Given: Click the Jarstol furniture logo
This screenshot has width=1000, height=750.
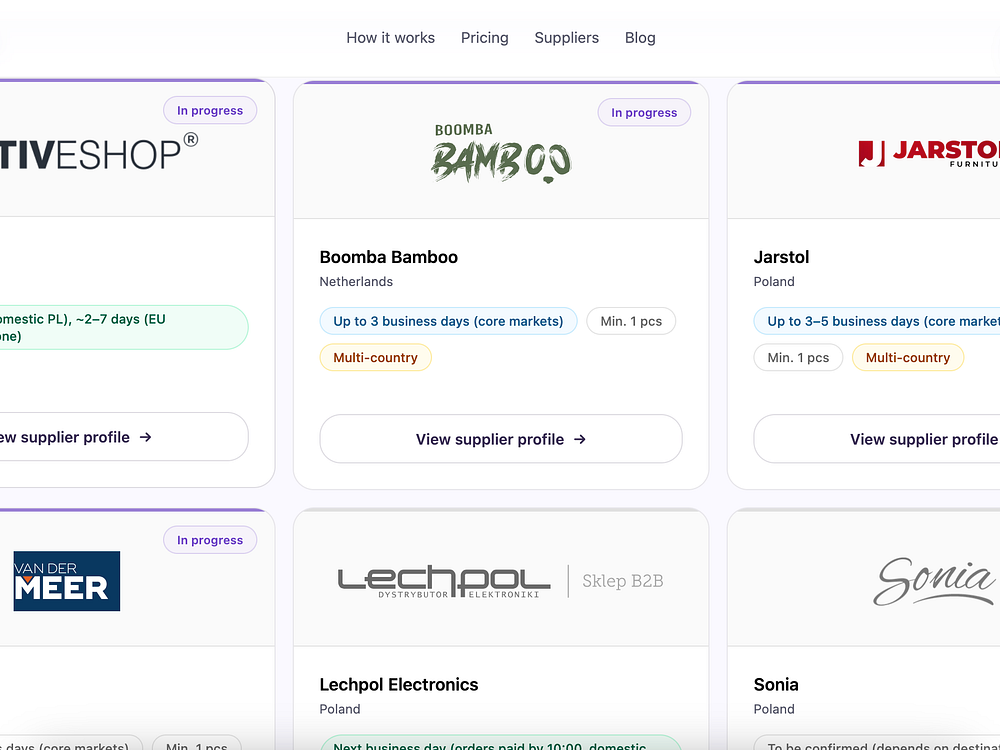Looking at the screenshot, I should point(929,153).
